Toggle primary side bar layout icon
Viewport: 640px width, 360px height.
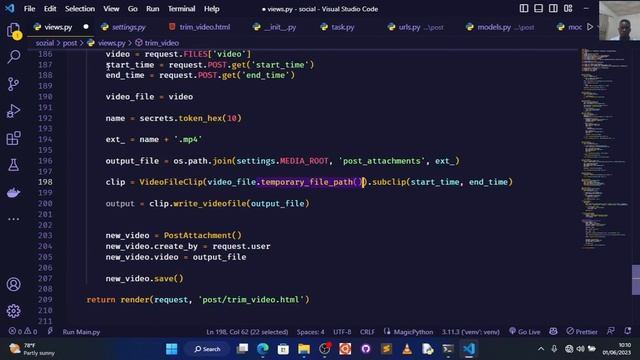pyautogui.click(x=524, y=9)
